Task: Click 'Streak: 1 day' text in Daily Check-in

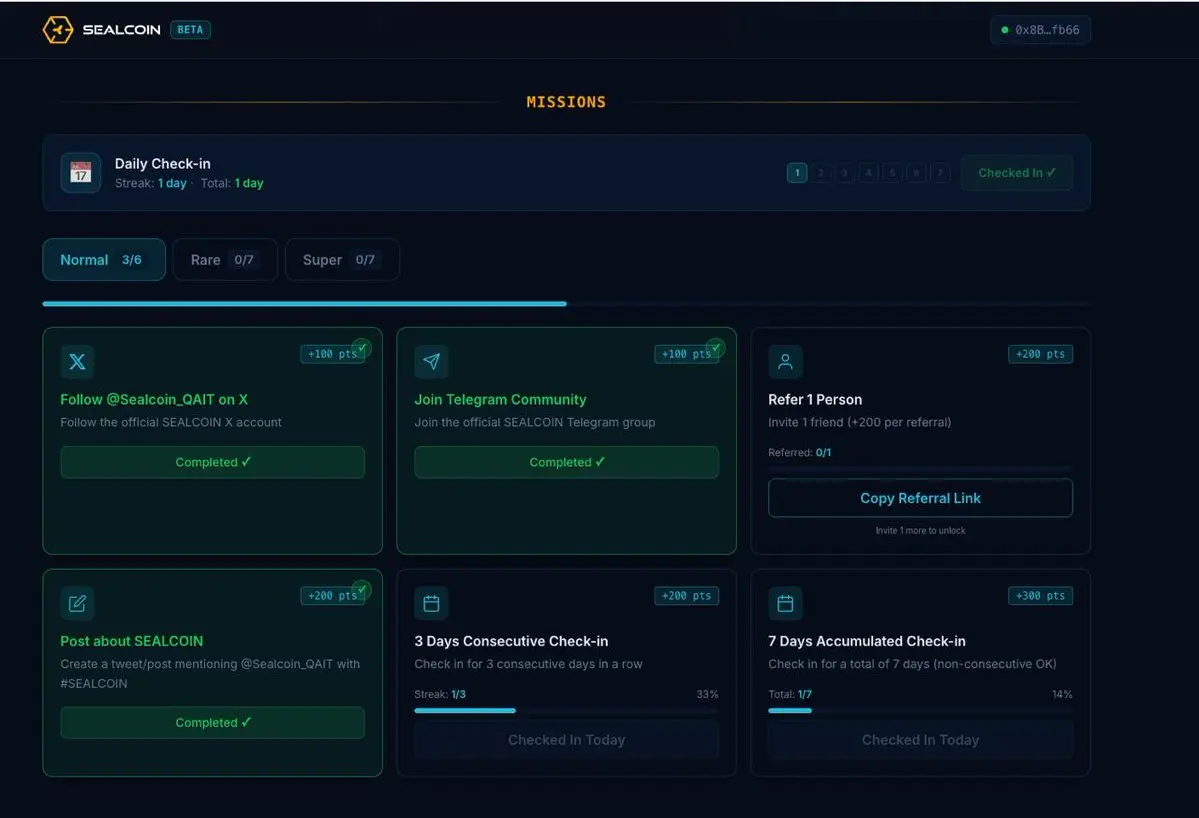Action: click(x=151, y=183)
